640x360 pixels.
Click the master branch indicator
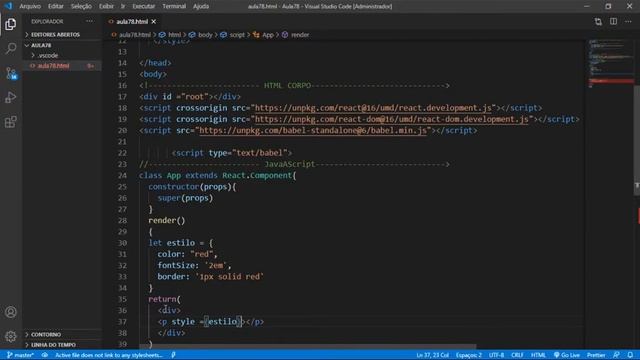pos(20,355)
